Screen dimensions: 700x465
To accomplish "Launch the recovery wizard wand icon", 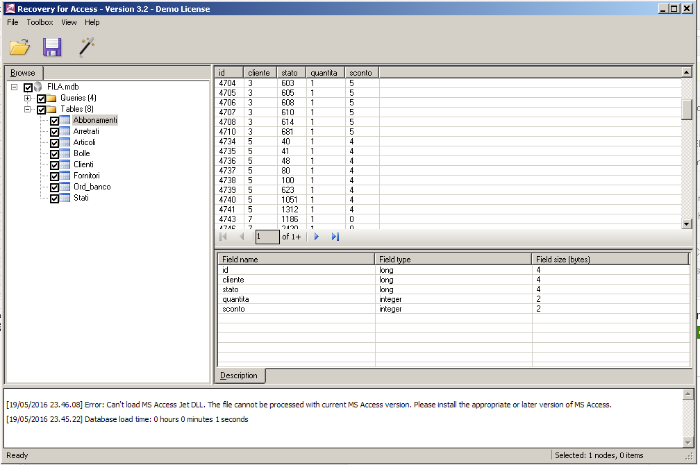I will tap(87, 47).
